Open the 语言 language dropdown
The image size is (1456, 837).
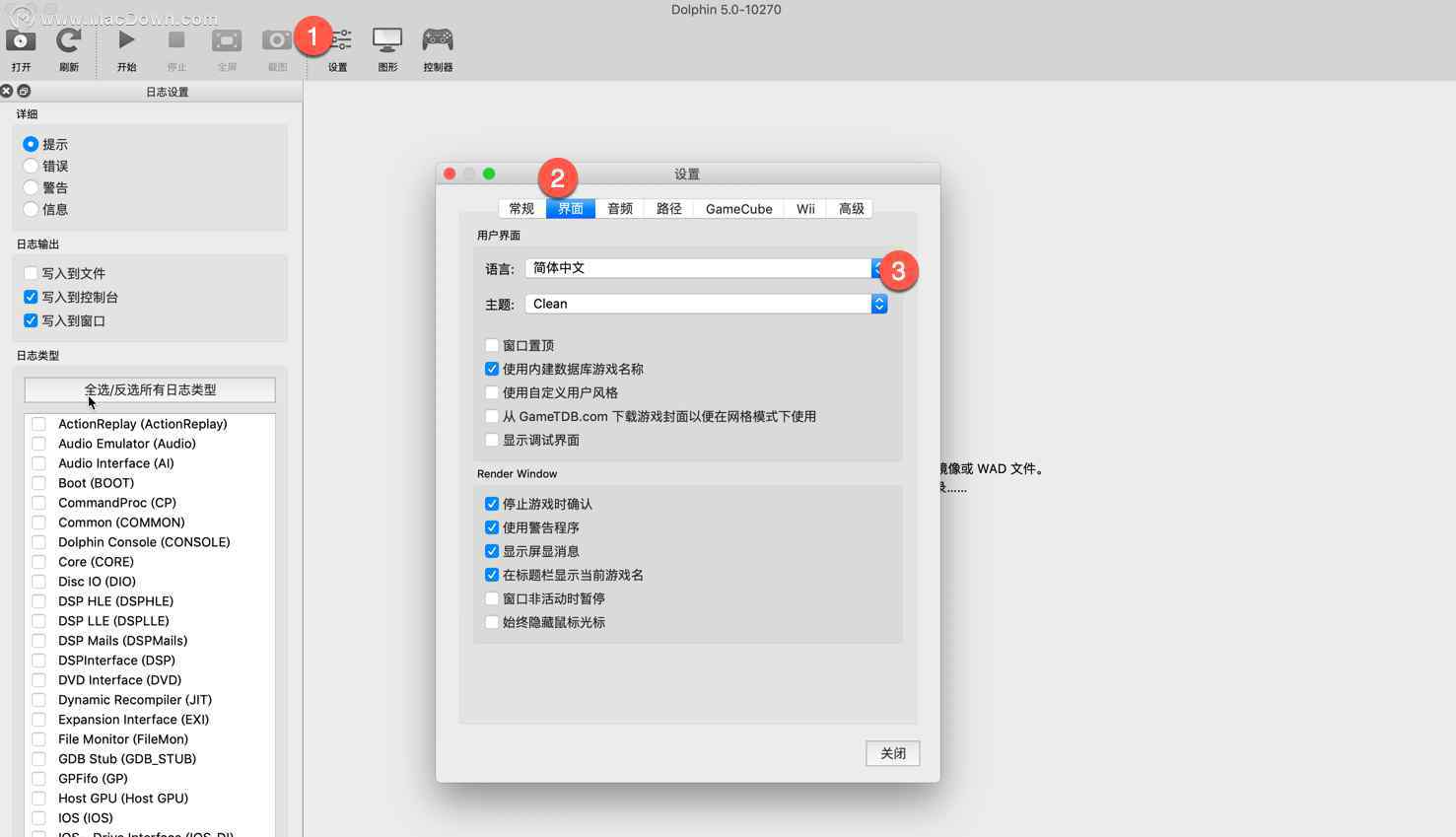706,268
